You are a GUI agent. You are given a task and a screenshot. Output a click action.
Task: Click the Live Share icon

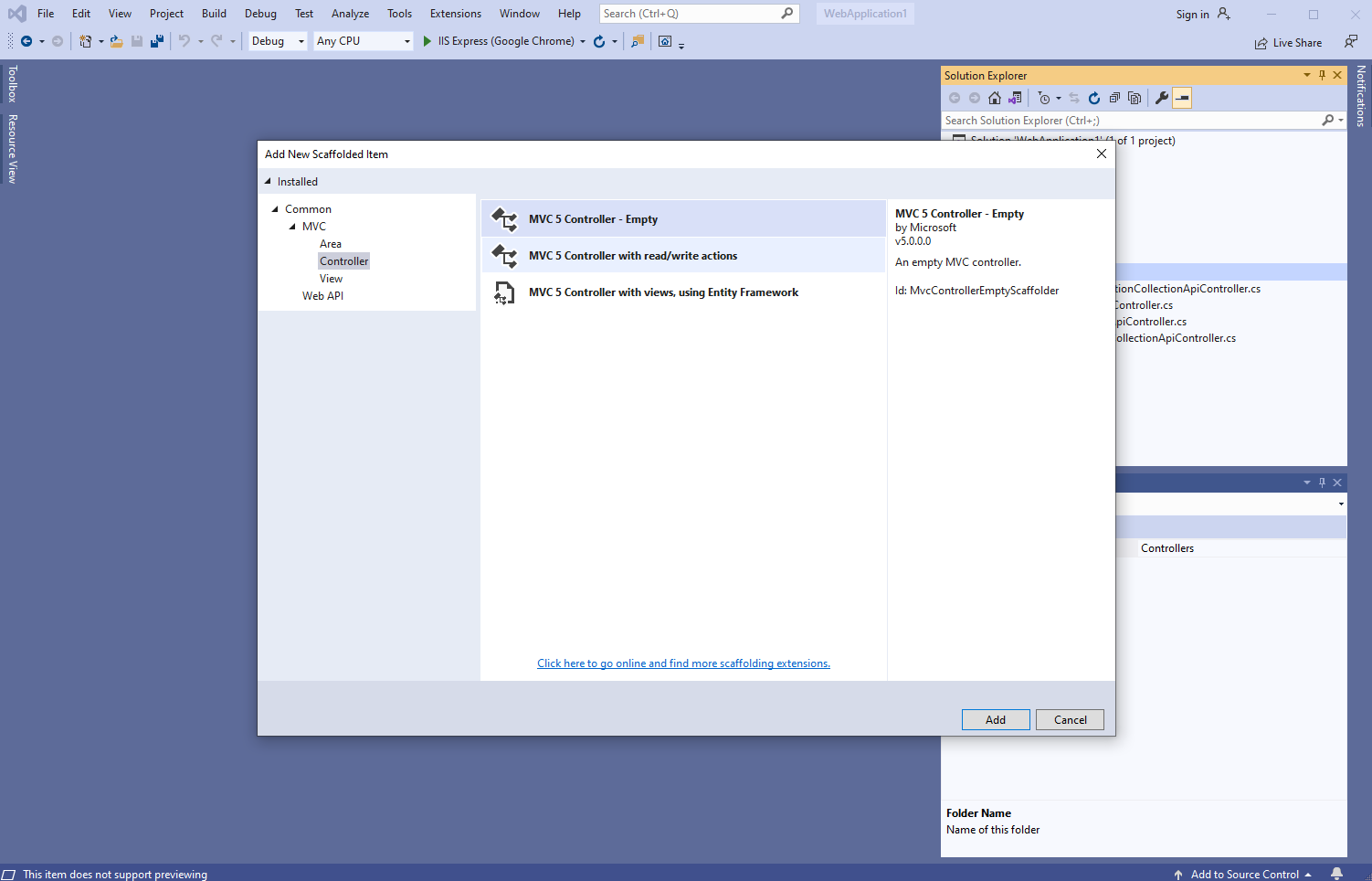click(1261, 43)
